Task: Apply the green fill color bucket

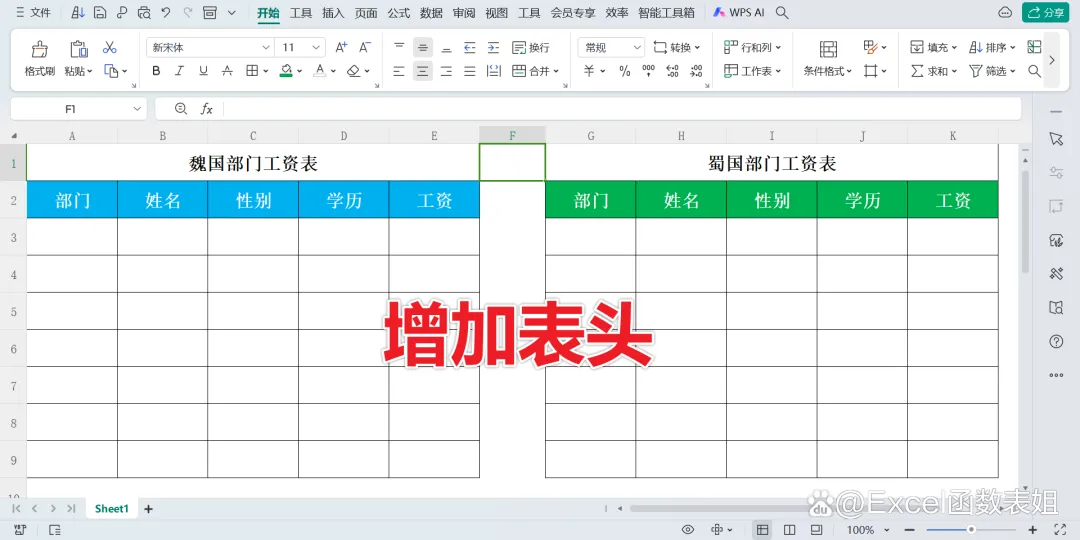Action: [287, 71]
